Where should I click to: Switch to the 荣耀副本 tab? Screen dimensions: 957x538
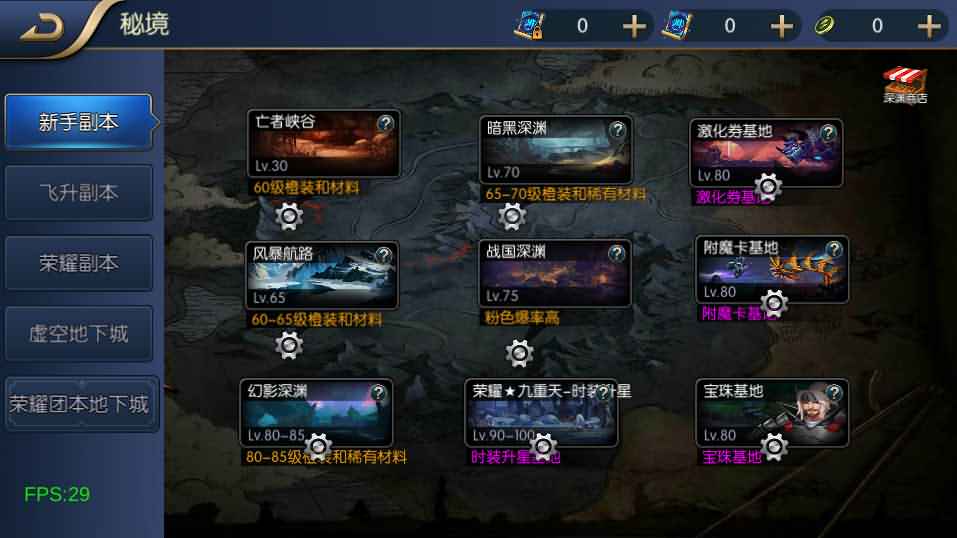point(79,263)
